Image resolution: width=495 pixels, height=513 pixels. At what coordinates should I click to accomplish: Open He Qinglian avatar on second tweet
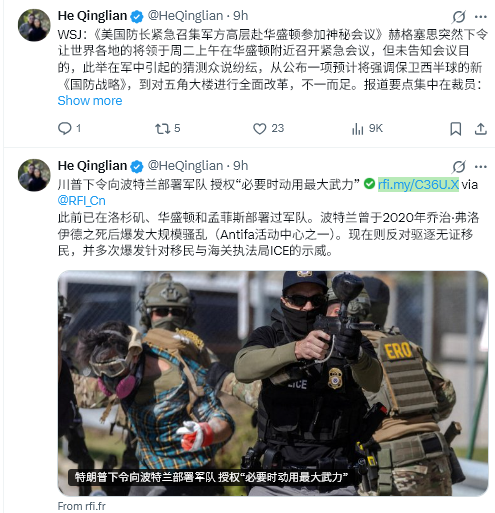[x=34, y=175]
